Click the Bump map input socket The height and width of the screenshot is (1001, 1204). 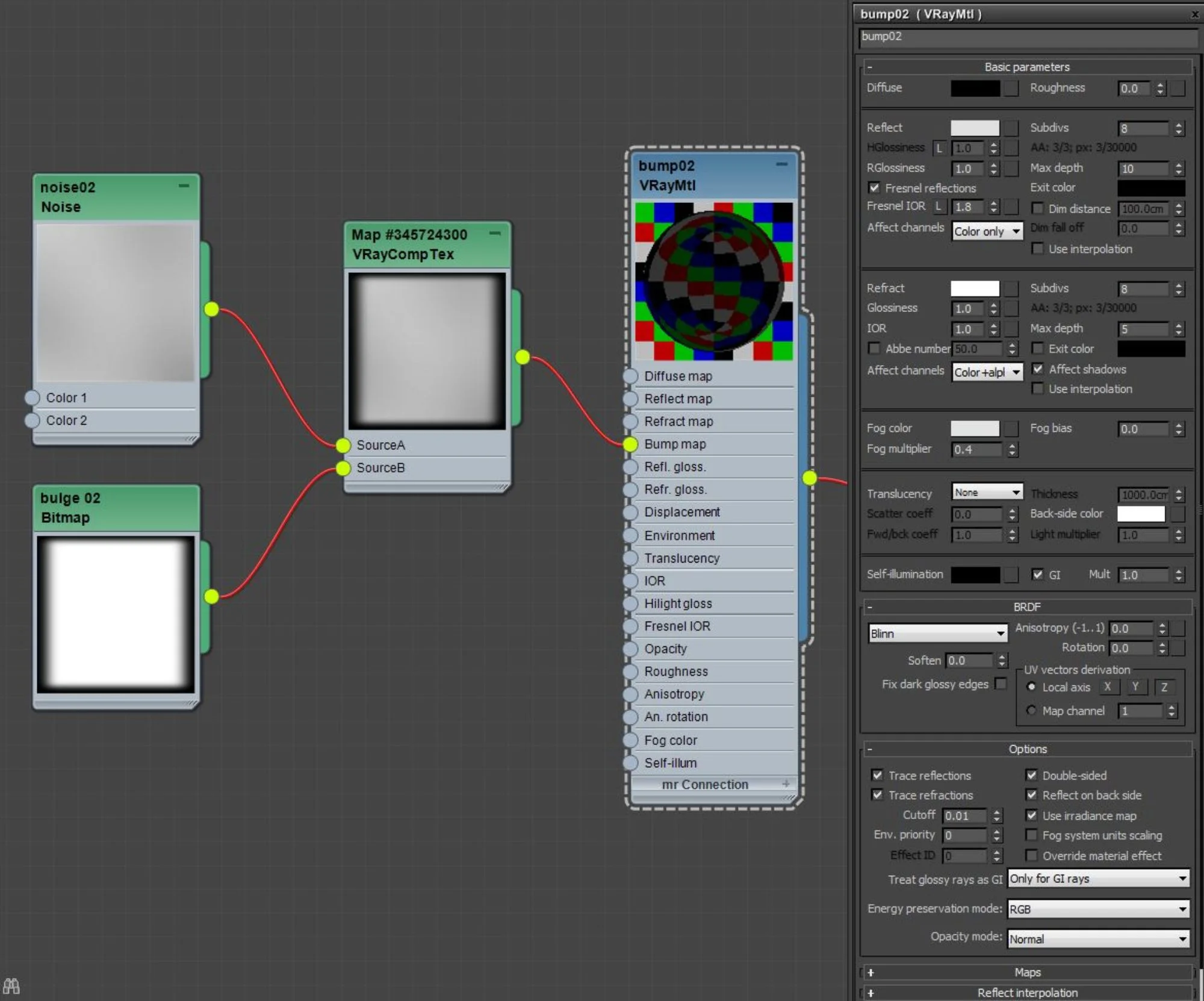(x=630, y=444)
